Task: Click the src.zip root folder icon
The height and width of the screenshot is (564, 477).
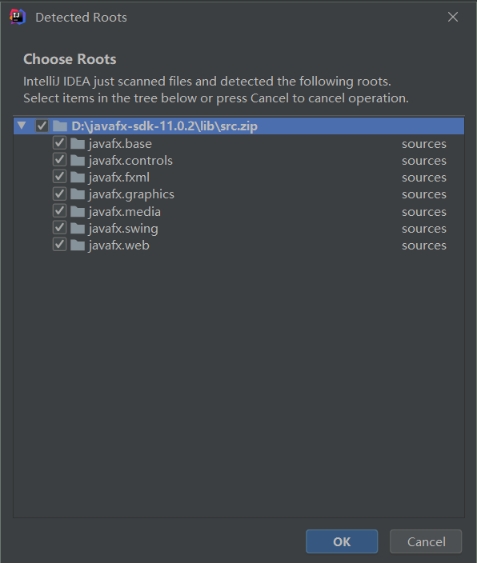Action: pos(60,126)
